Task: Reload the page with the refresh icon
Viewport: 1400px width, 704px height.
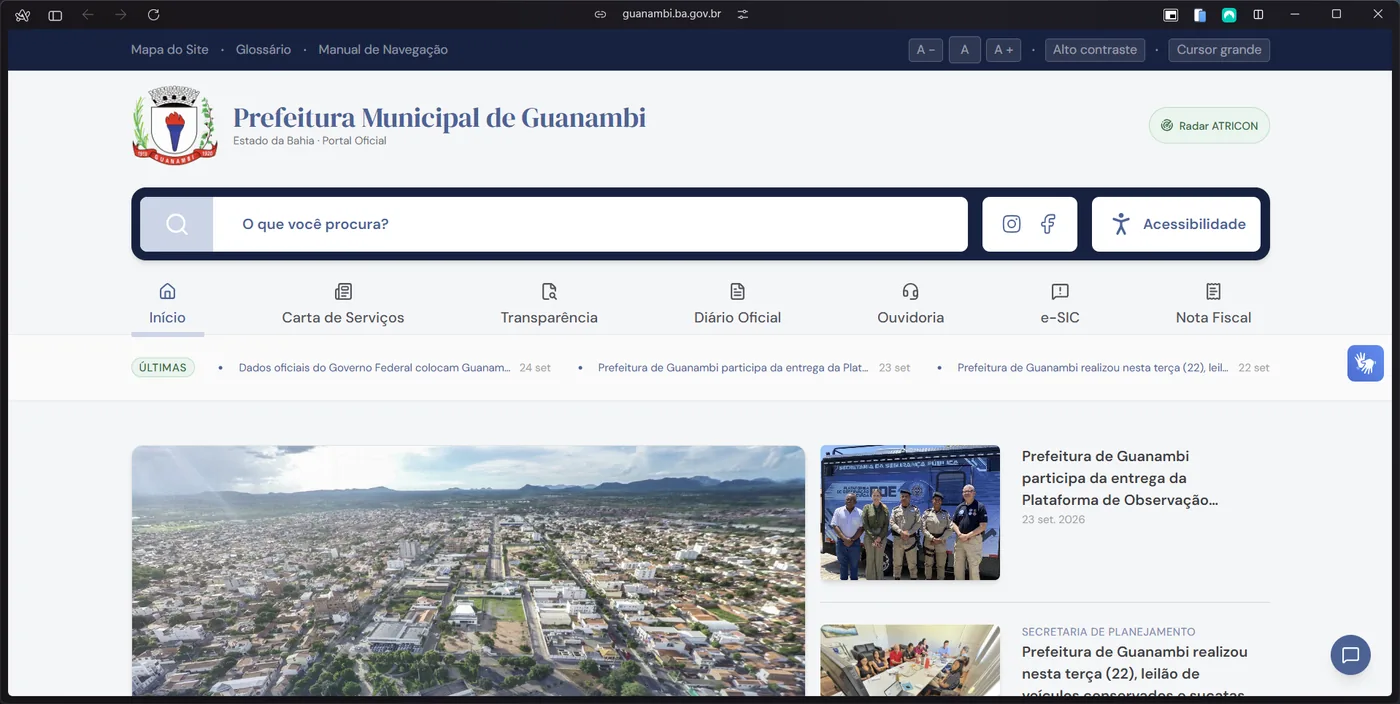Action: [153, 15]
